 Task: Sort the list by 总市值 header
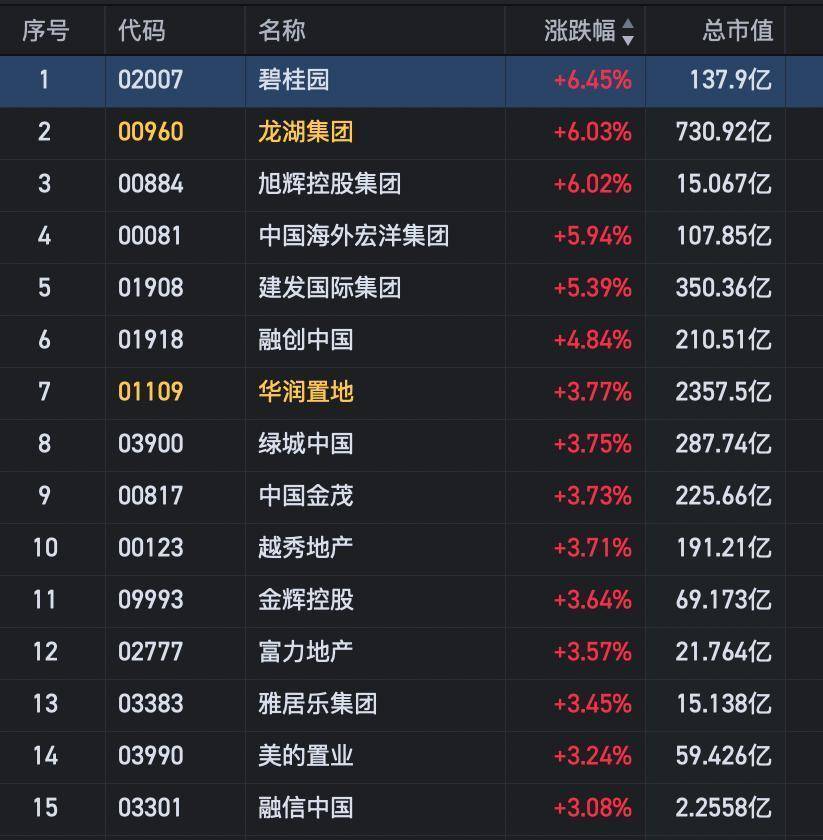737,31
